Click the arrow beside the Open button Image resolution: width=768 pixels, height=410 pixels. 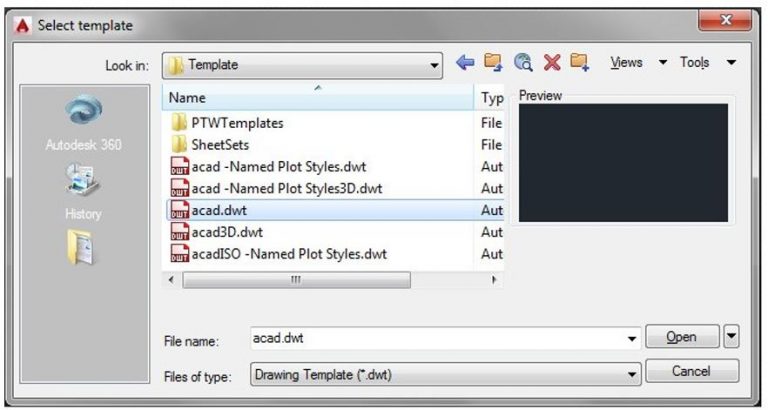pos(732,337)
